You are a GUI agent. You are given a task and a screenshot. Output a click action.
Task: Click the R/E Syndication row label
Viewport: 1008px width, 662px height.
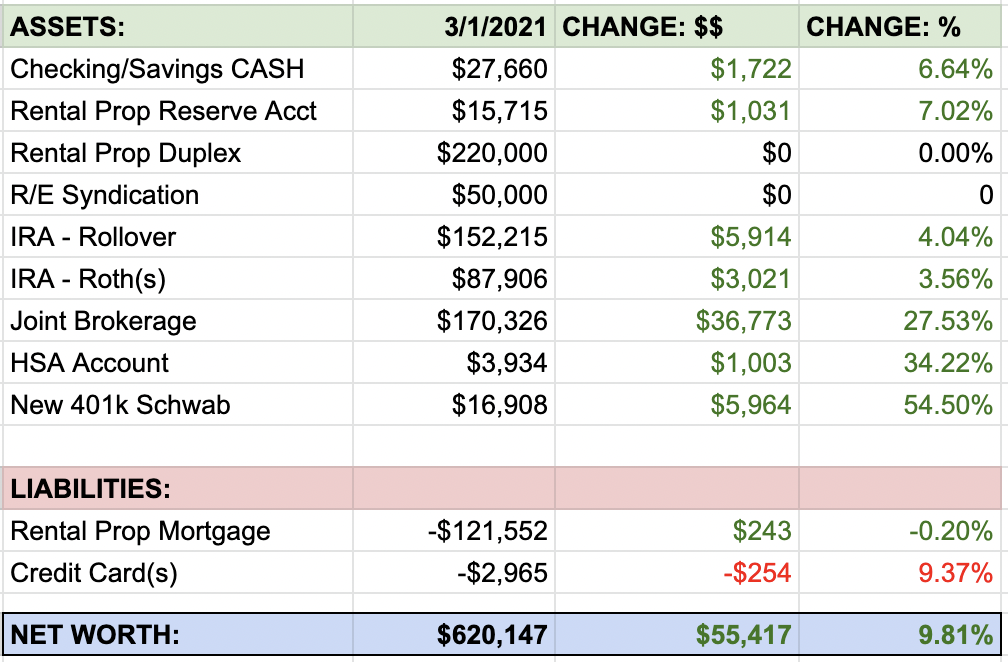coord(105,195)
